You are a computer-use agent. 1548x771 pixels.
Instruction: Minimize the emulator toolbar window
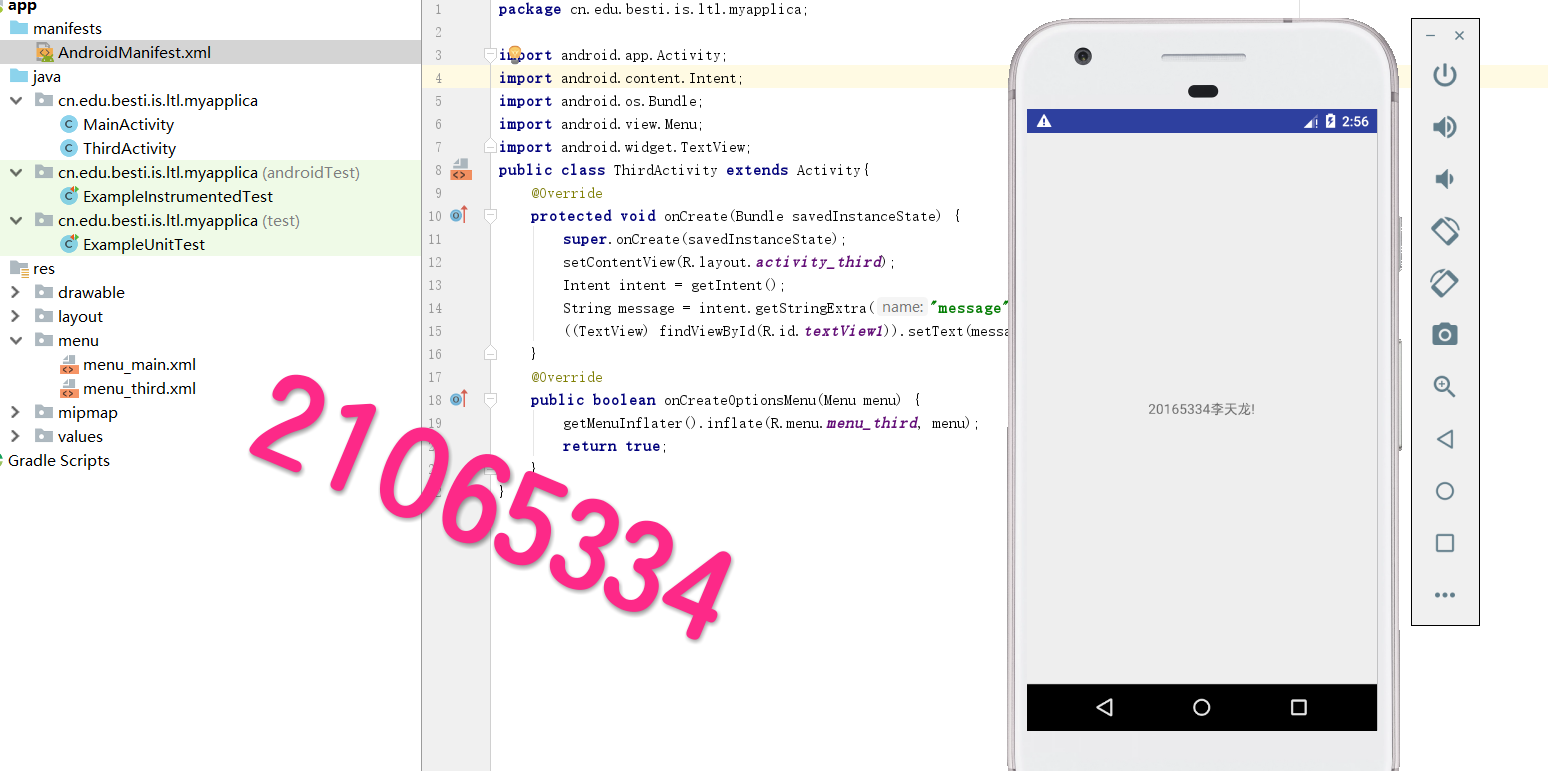point(1431,36)
